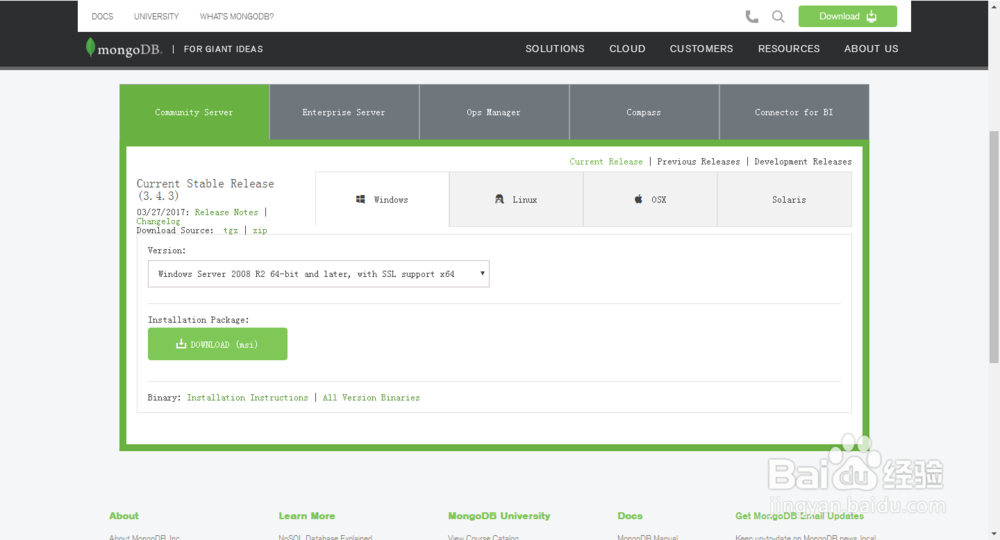1000x540 pixels.
Task: Open the search magnifier icon
Action: (x=778, y=17)
